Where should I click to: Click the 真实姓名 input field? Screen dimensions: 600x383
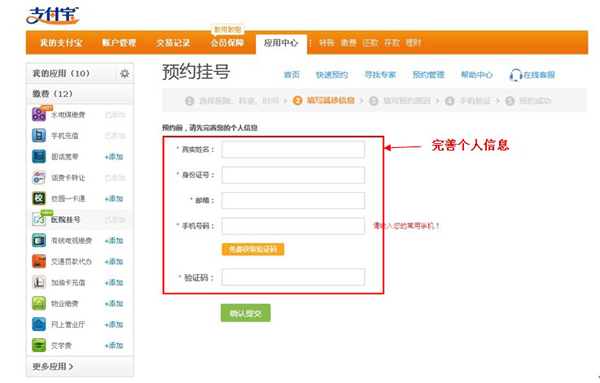click(293, 150)
